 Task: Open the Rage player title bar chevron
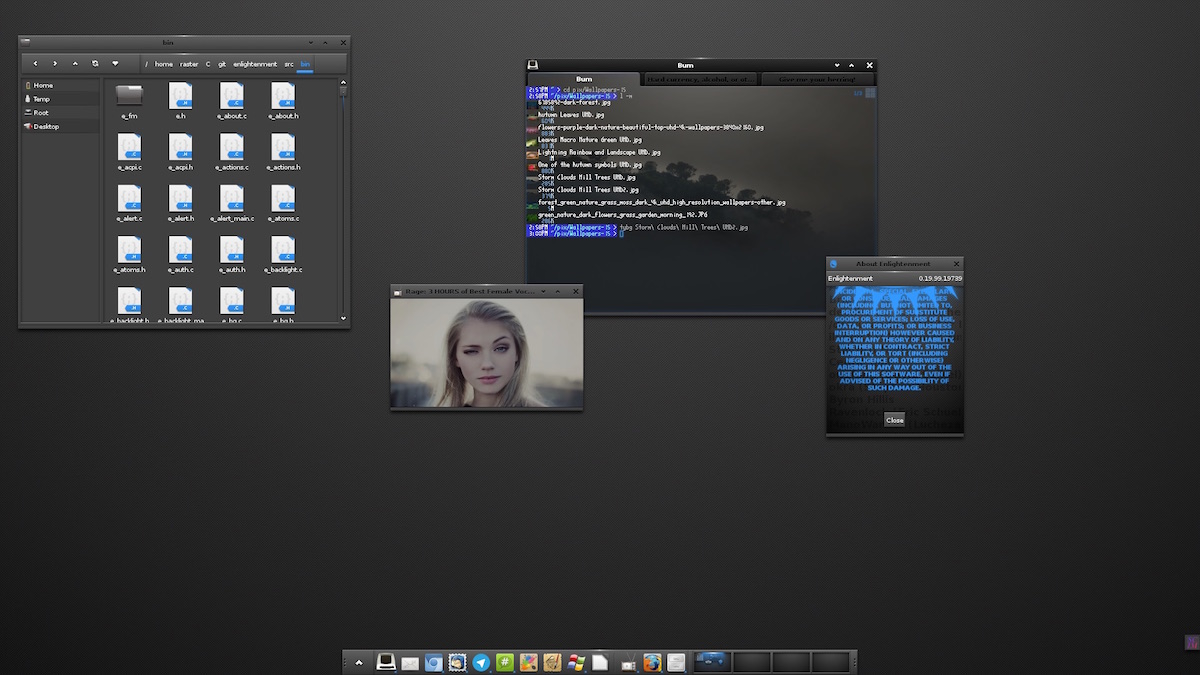(x=544, y=291)
